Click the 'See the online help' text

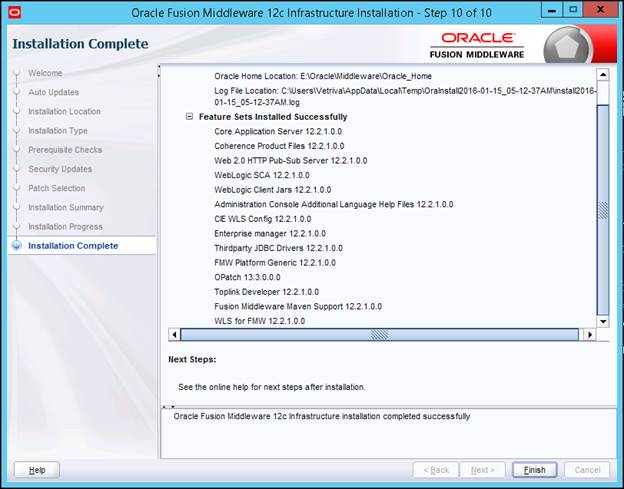pyautogui.click(x=271, y=387)
